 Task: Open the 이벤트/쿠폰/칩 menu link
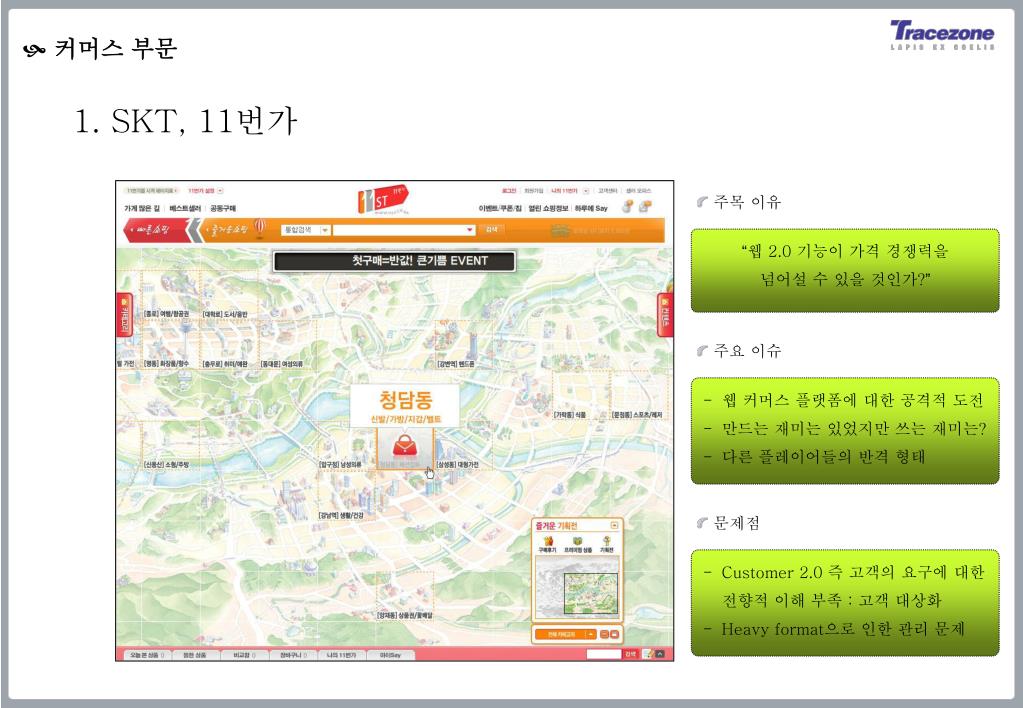(x=500, y=208)
